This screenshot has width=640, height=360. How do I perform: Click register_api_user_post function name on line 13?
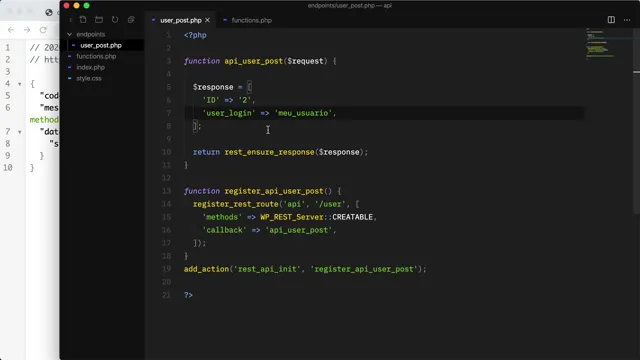pos(274,191)
